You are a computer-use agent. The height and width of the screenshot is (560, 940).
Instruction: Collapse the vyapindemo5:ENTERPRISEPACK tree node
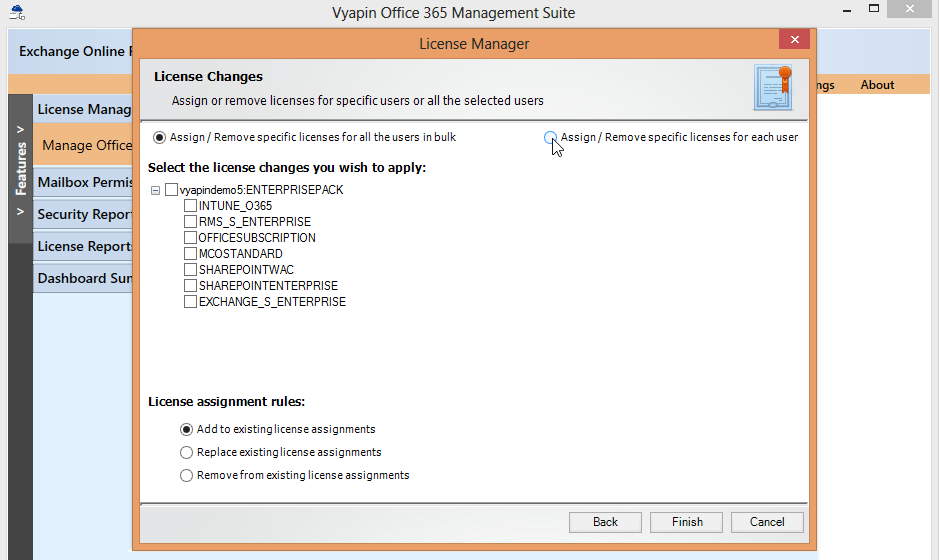point(155,190)
